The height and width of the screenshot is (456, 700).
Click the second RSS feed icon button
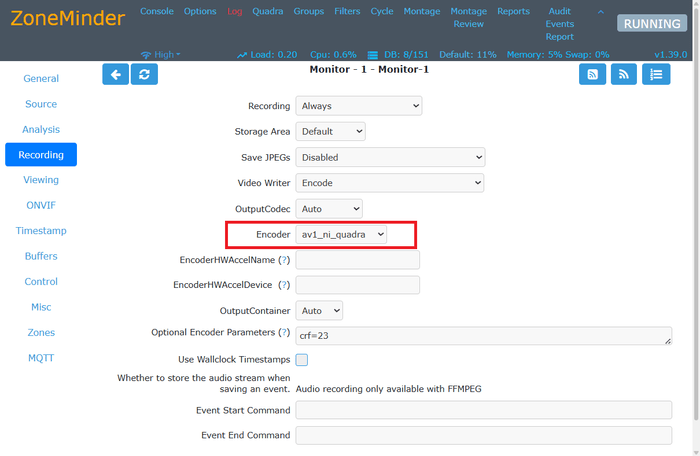tap(624, 74)
